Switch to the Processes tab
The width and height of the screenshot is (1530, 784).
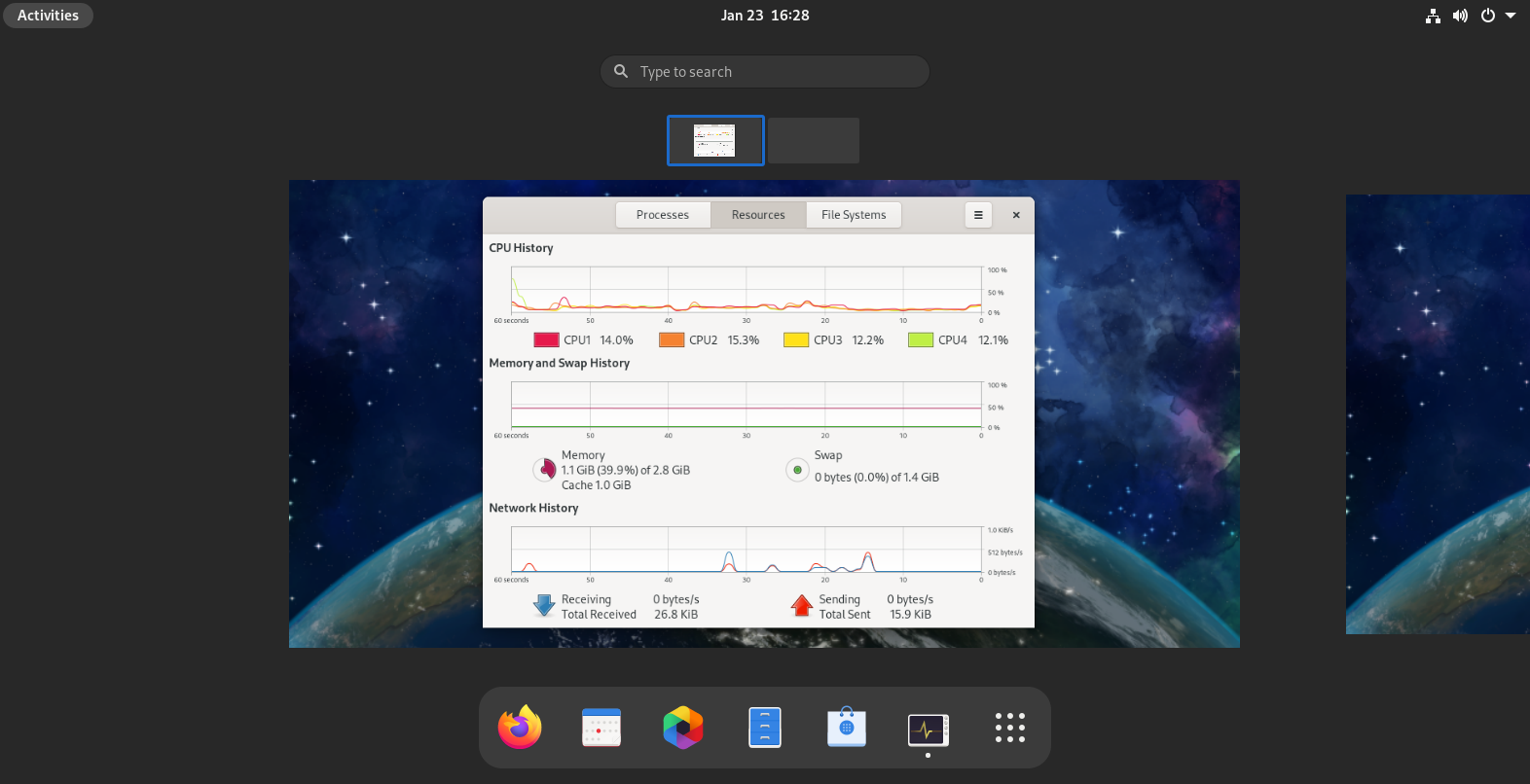(x=663, y=215)
